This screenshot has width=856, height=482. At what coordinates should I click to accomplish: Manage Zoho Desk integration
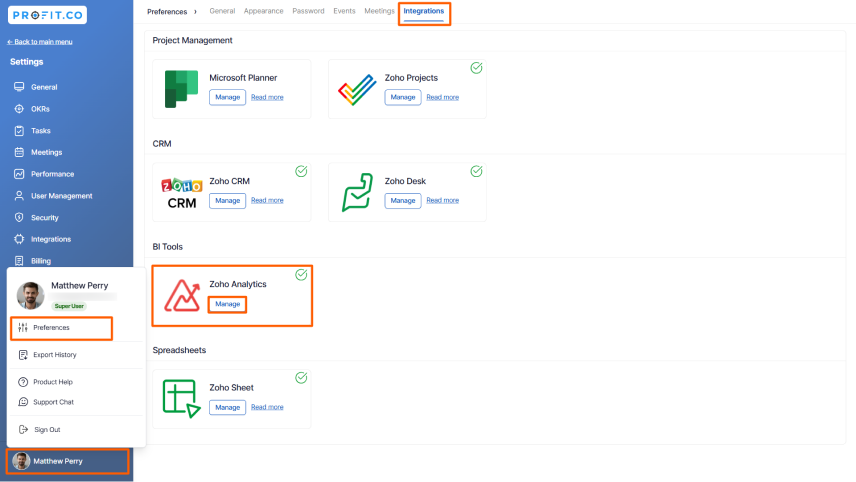(403, 200)
